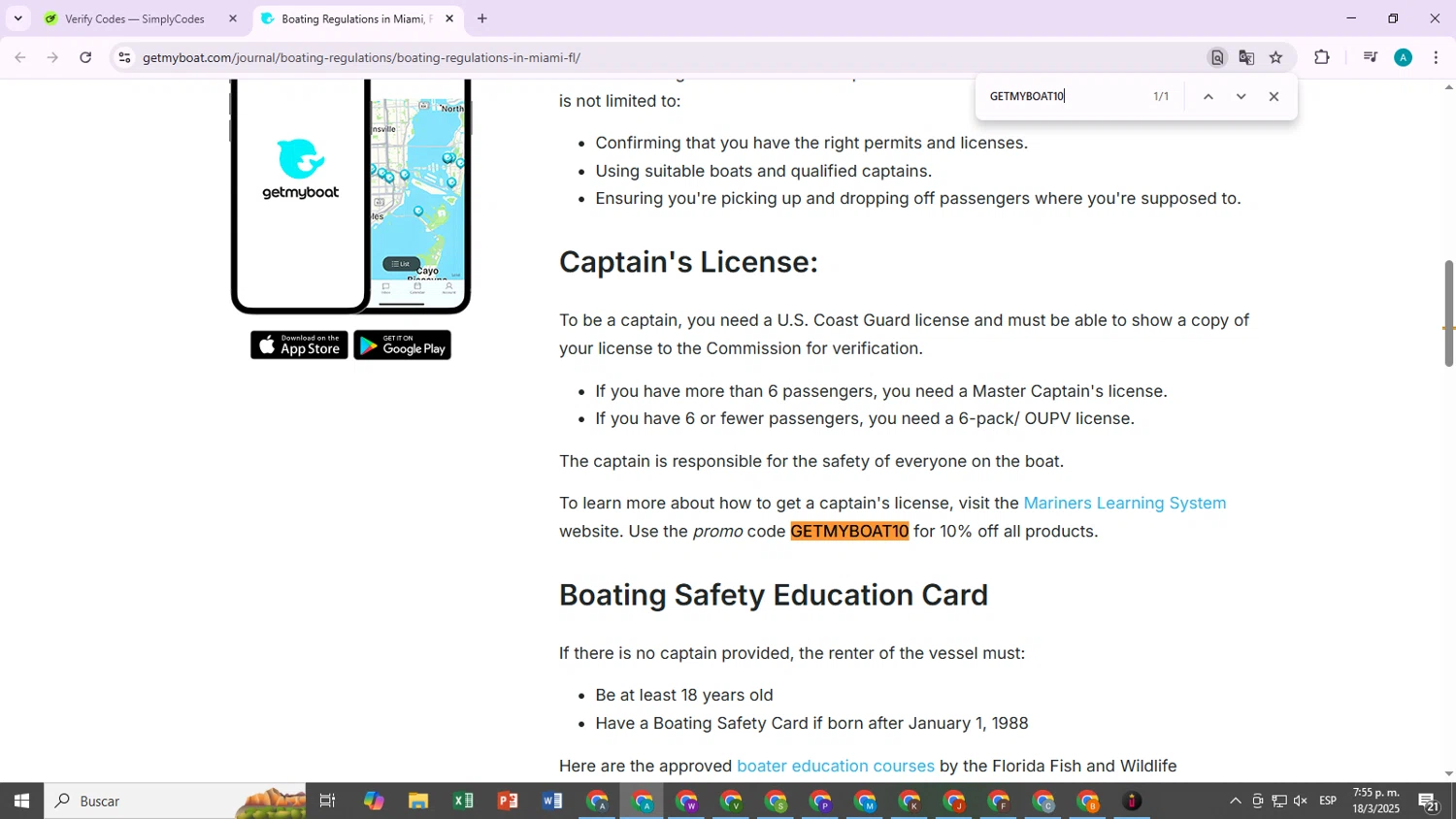Image resolution: width=1456 pixels, height=819 pixels.
Task: Click the muted volume tray icon
Action: pyautogui.click(x=1301, y=802)
